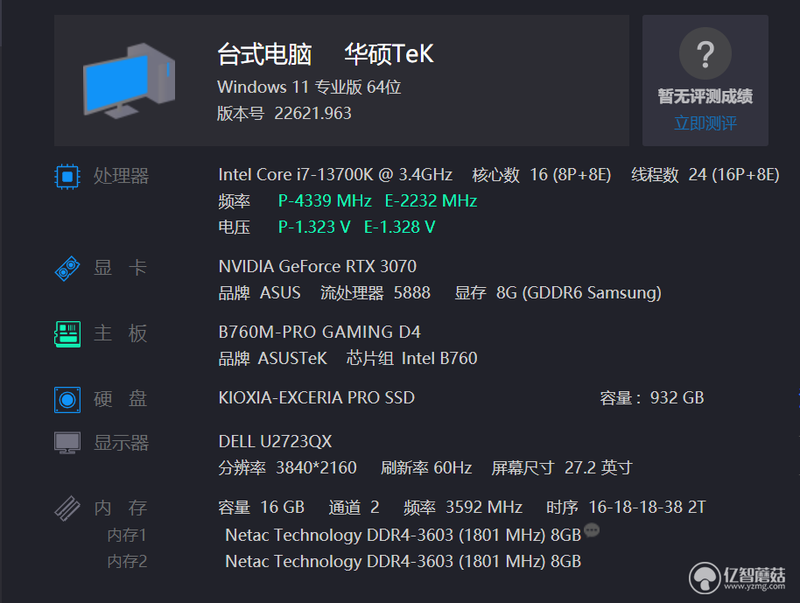Click the 显卡 graphics card icon
Viewport: 800px width, 603px height.
click(67, 268)
